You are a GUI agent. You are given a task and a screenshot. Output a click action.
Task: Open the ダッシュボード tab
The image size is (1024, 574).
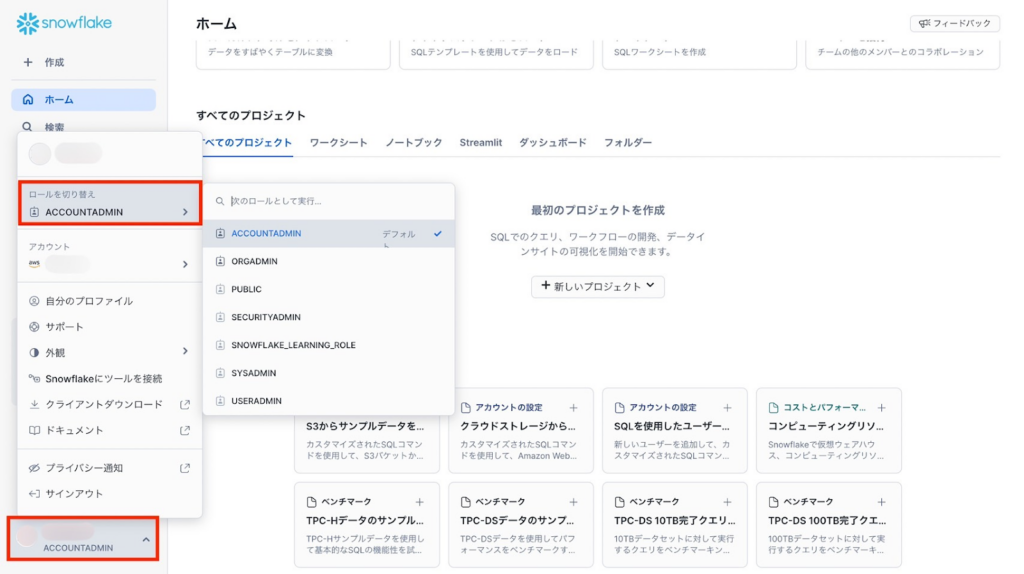pos(552,143)
